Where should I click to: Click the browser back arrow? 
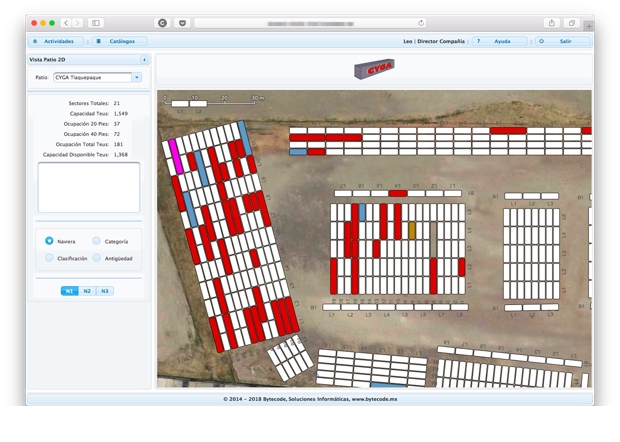[66, 22]
